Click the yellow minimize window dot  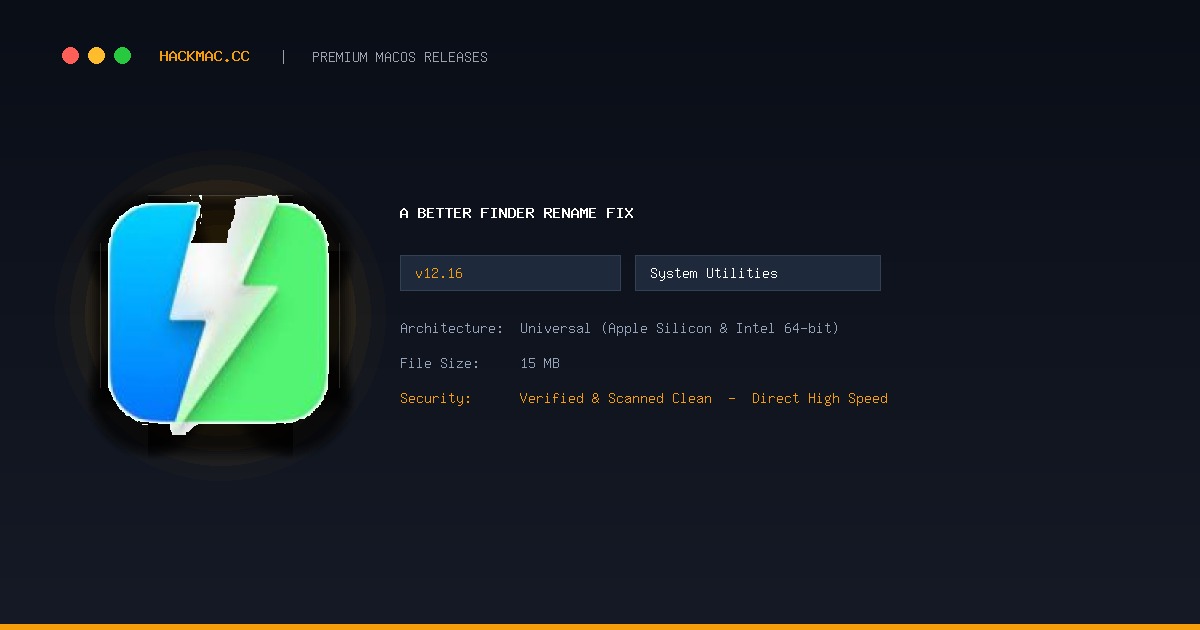[96, 56]
